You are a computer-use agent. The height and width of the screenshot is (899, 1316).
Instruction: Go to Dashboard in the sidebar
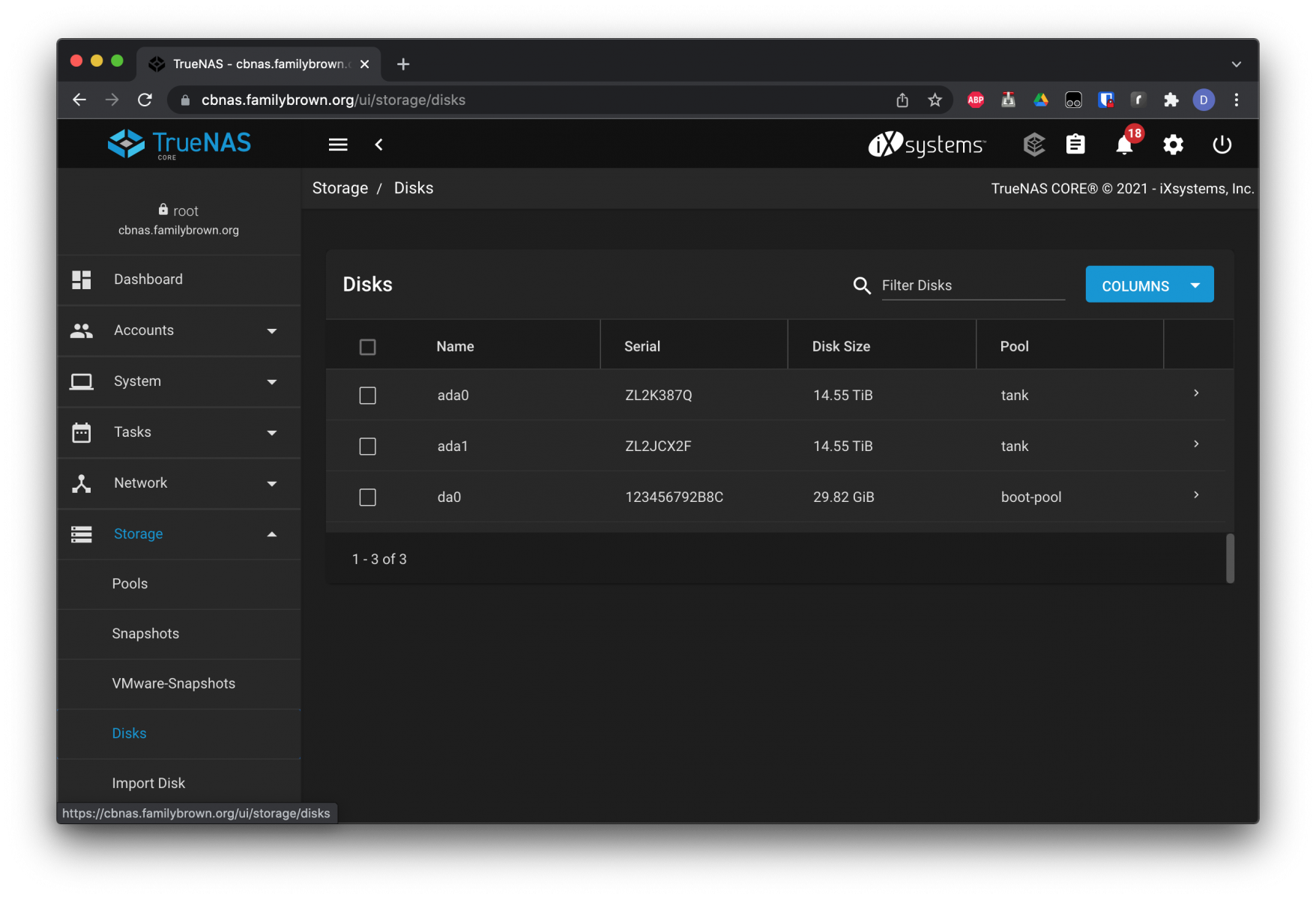(x=178, y=279)
